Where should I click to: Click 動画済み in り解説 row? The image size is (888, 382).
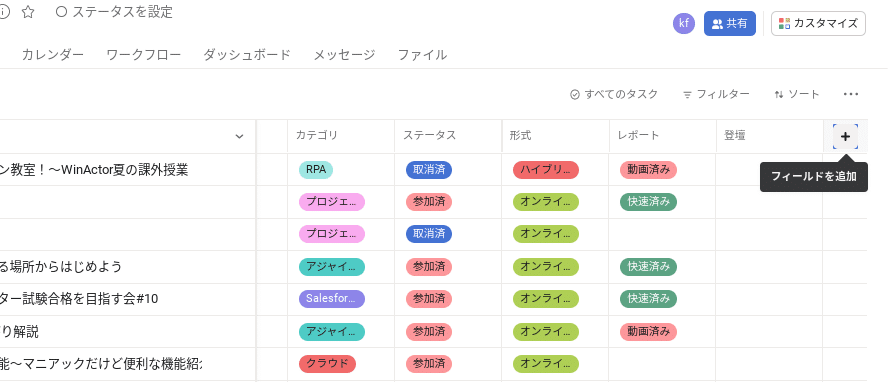pyautogui.click(x=648, y=331)
